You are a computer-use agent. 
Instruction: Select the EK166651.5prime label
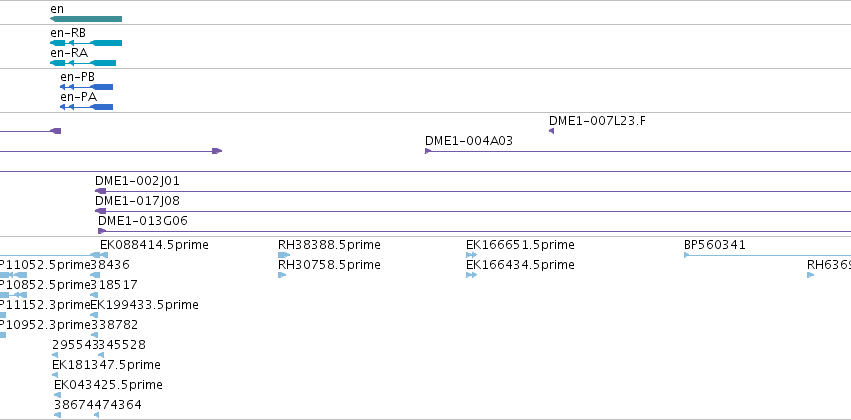point(520,245)
